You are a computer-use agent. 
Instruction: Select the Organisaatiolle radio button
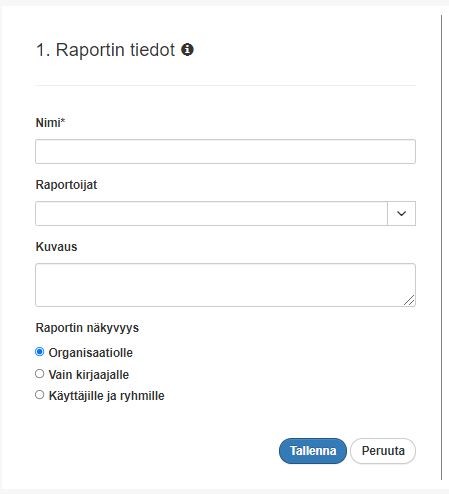tap(40, 352)
